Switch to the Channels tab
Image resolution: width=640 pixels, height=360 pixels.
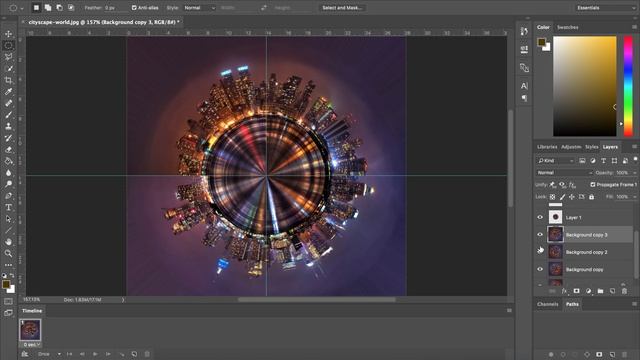tap(547, 304)
